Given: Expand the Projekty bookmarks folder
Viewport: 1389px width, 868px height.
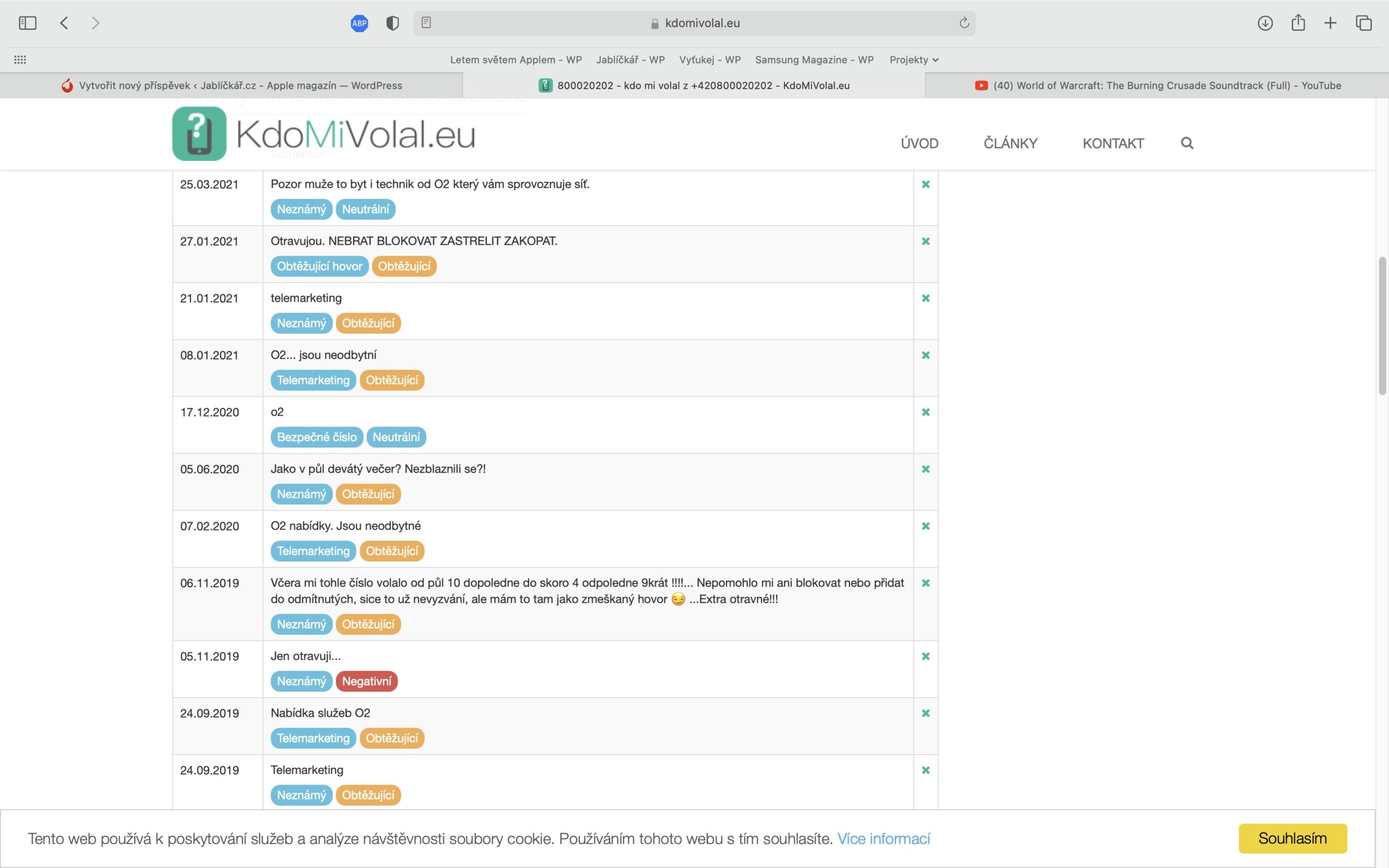Looking at the screenshot, I should (914, 60).
